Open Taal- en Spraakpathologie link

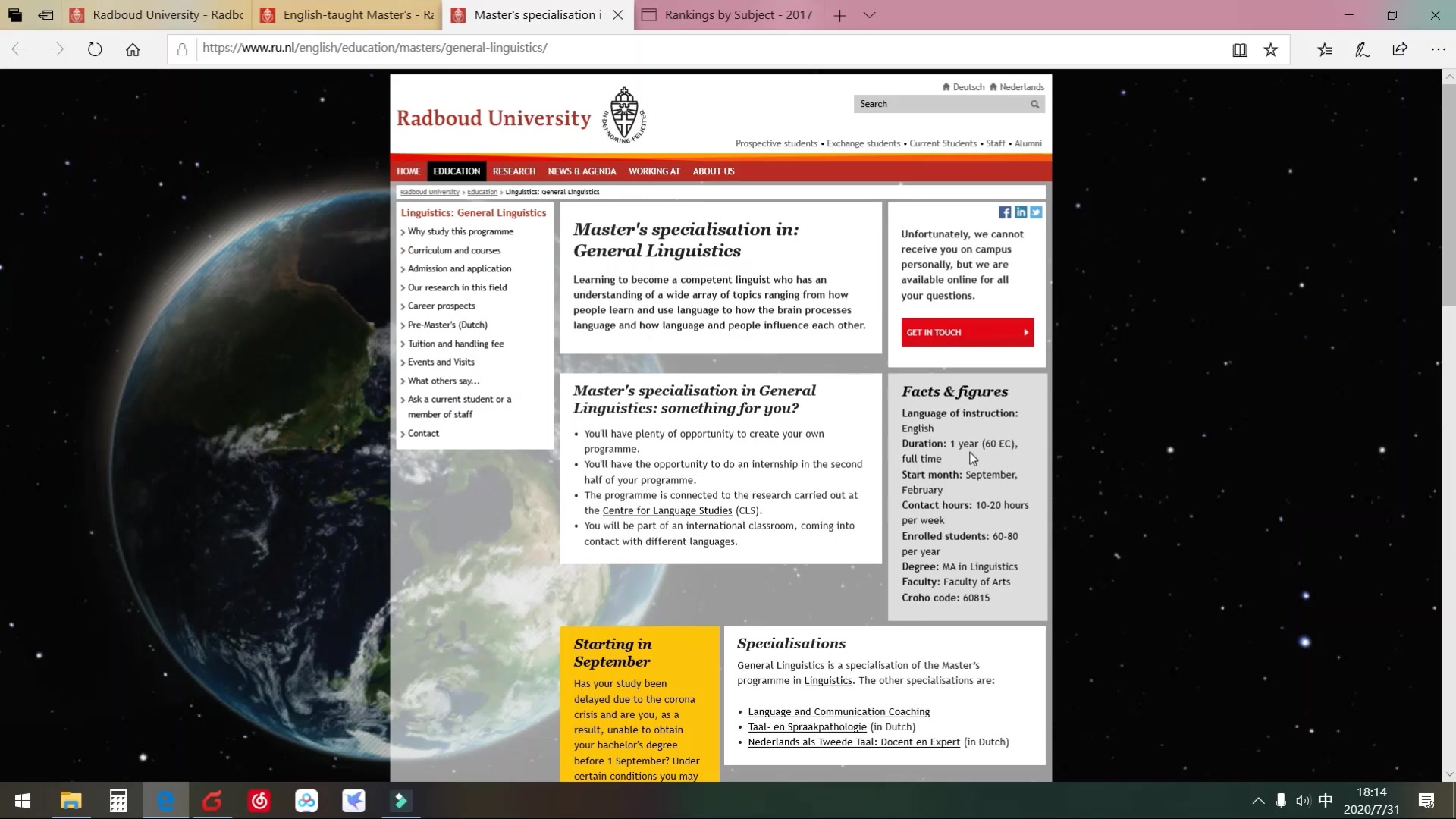[x=807, y=727]
